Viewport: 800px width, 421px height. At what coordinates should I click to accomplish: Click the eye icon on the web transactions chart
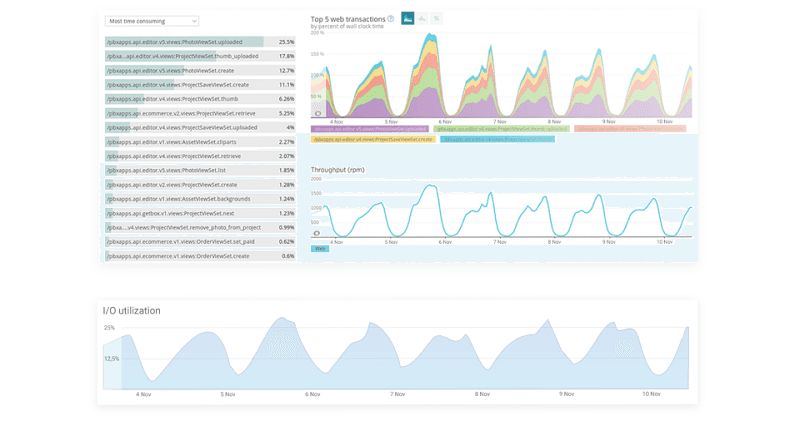click(317, 114)
